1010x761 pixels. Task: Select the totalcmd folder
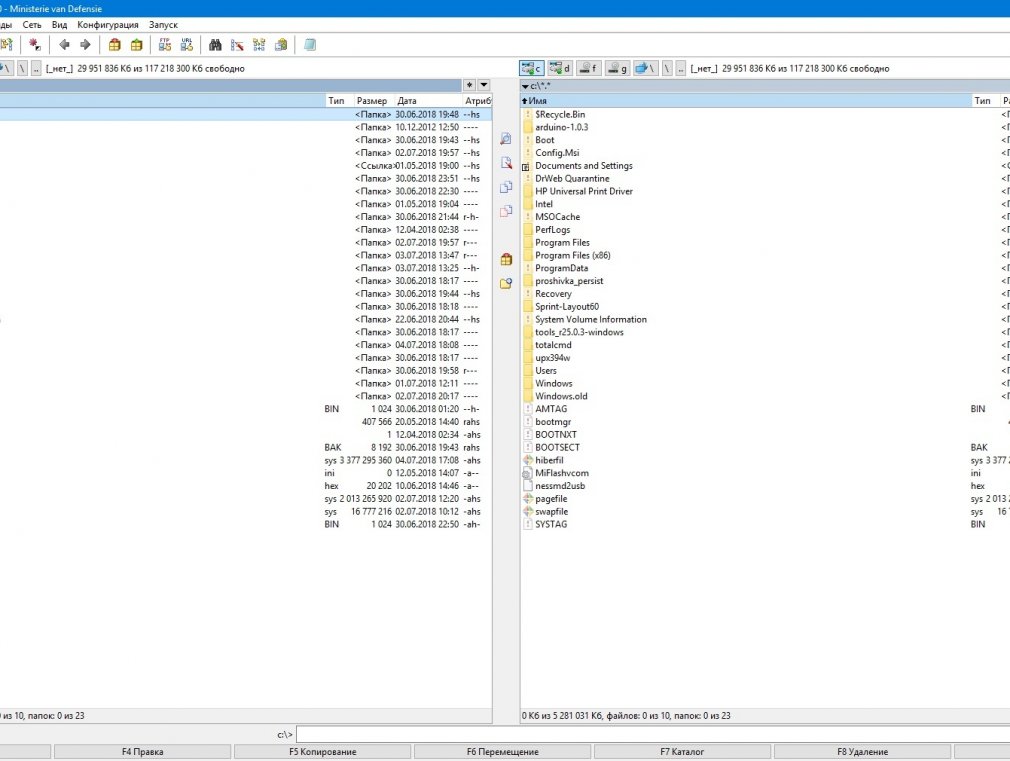[553, 345]
